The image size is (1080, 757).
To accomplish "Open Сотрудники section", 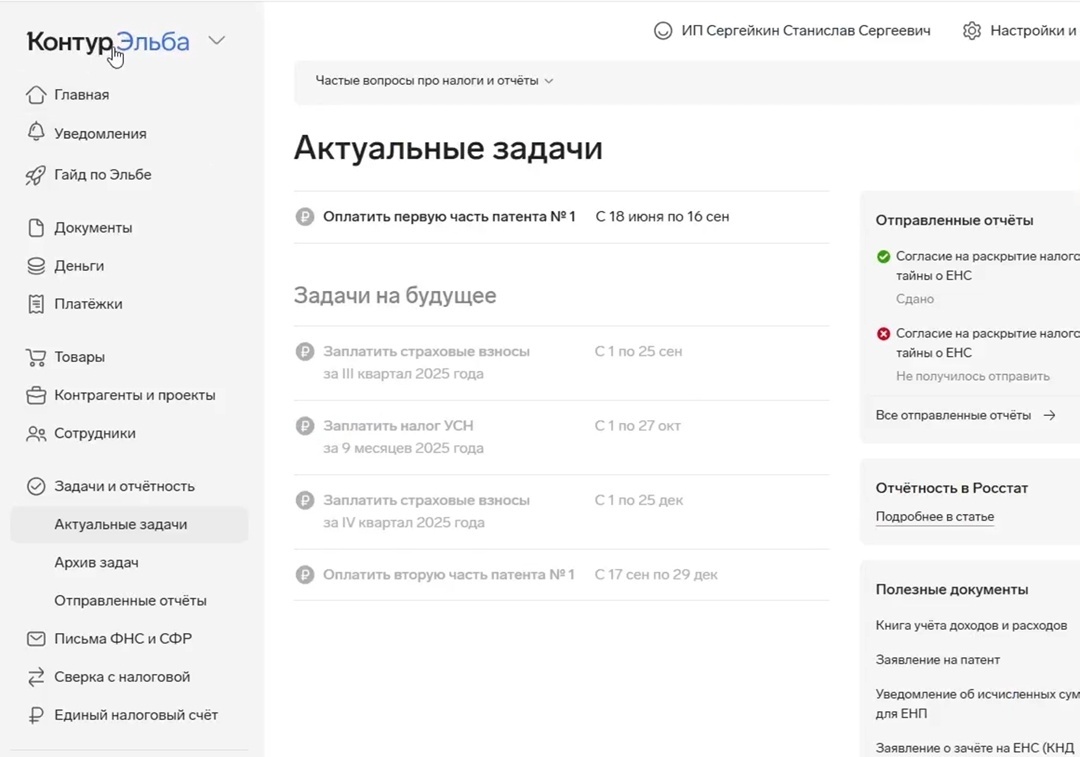I will (95, 433).
